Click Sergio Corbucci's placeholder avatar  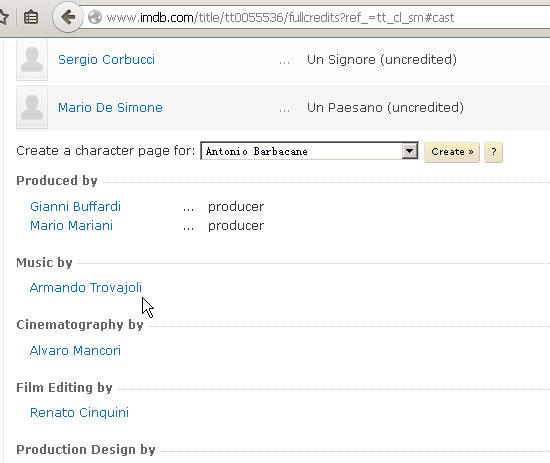coord(32,59)
